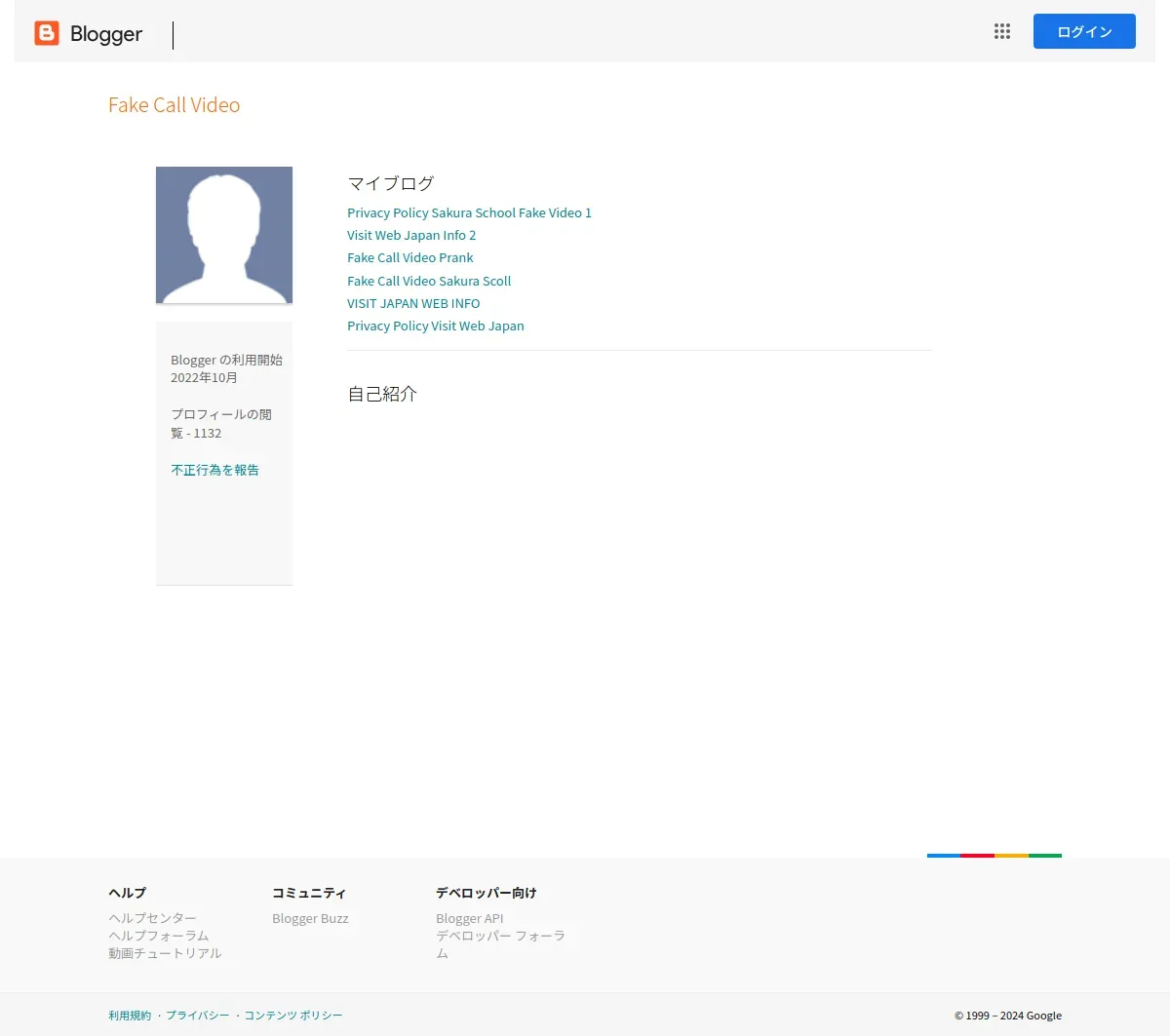Open the デベロッパー フォーラム link

point(500,944)
